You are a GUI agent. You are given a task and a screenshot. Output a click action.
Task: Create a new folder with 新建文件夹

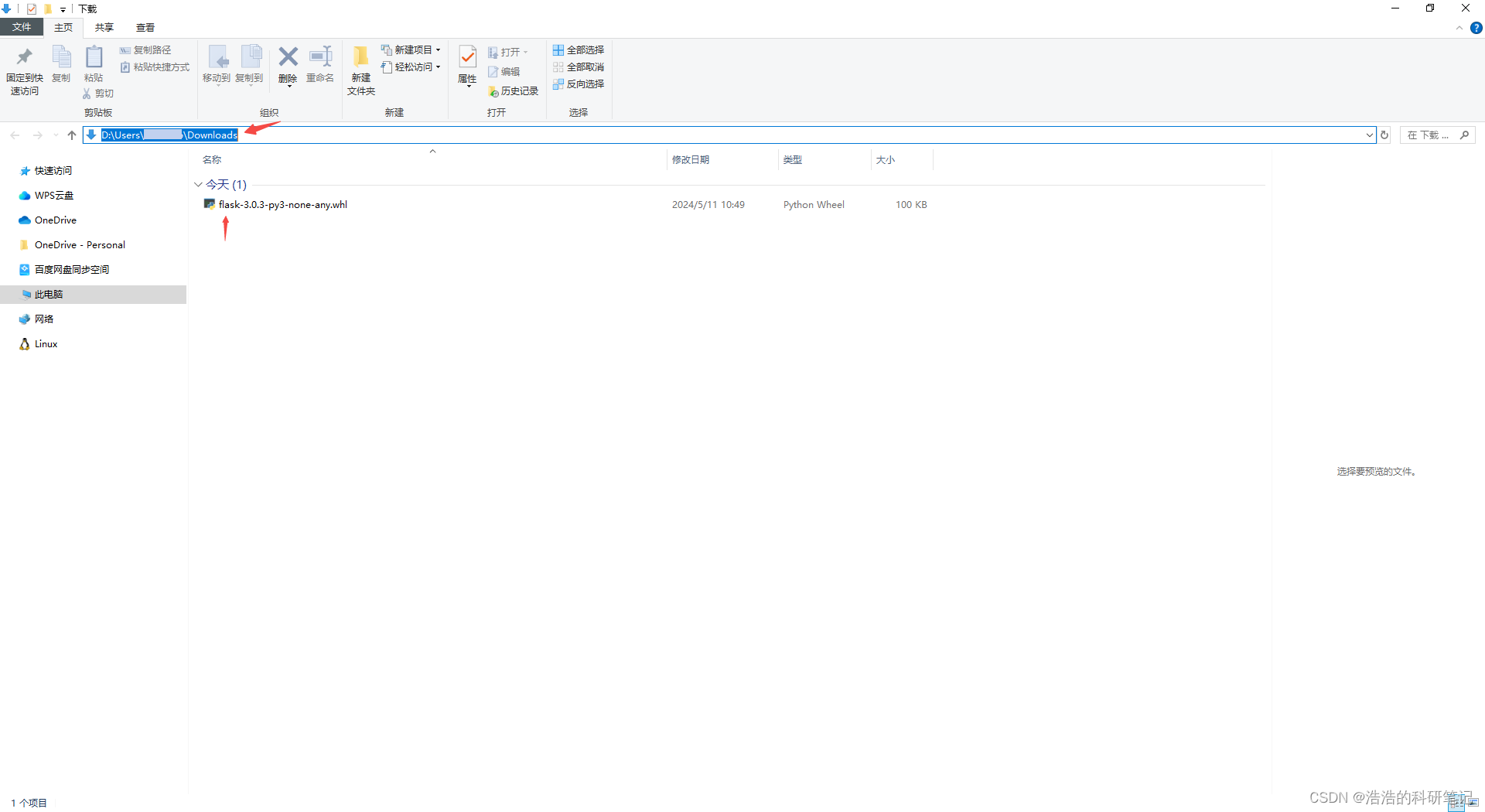coord(361,70)
